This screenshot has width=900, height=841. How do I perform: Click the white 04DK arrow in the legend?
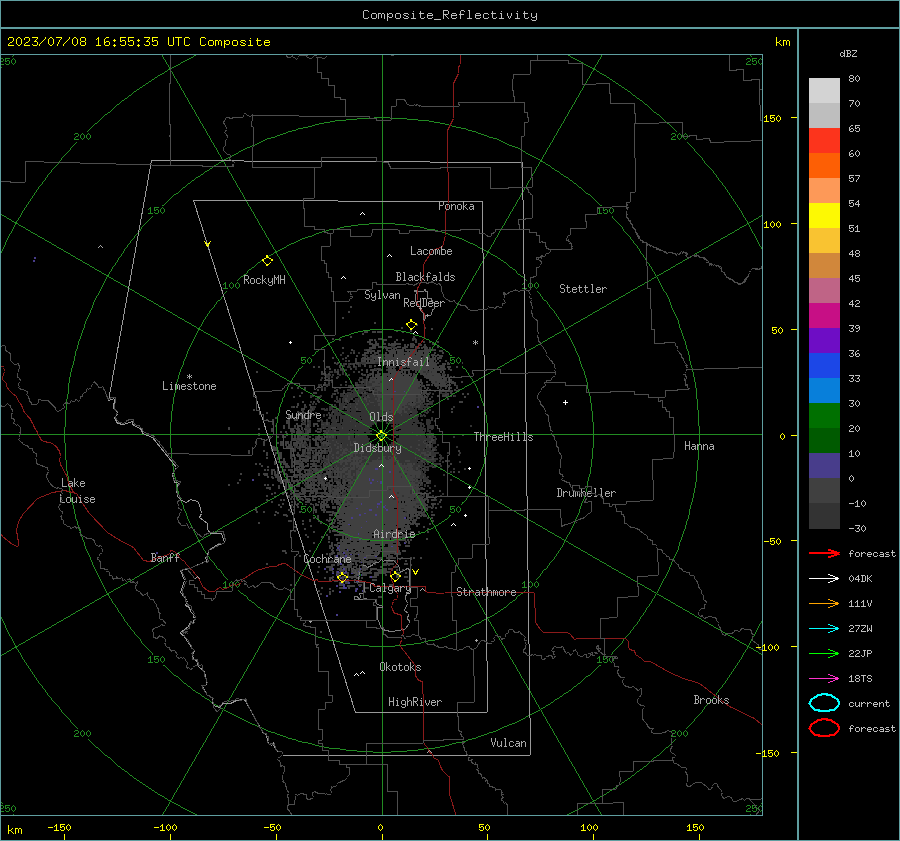point(824,578)
